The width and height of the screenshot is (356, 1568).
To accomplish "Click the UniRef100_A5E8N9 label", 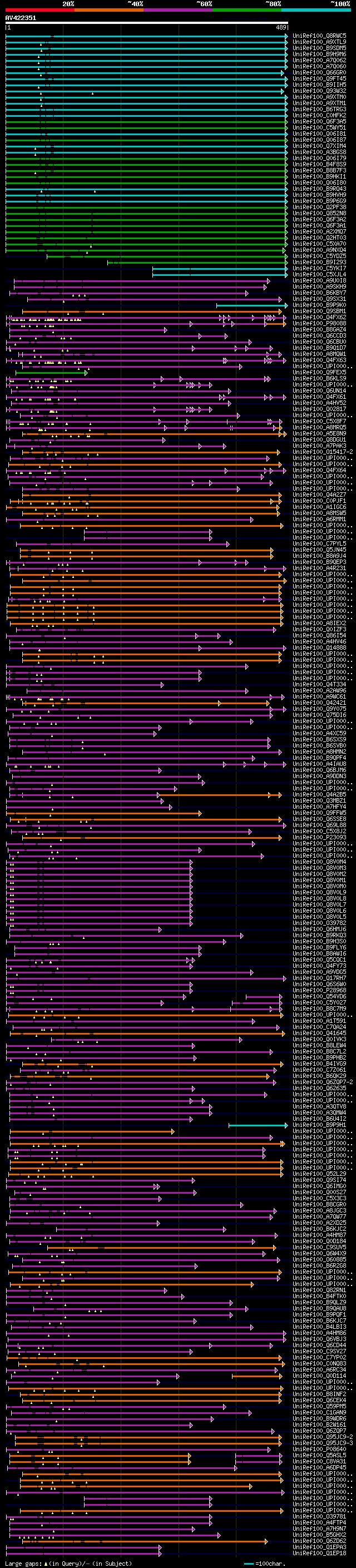I will (319, 433).
